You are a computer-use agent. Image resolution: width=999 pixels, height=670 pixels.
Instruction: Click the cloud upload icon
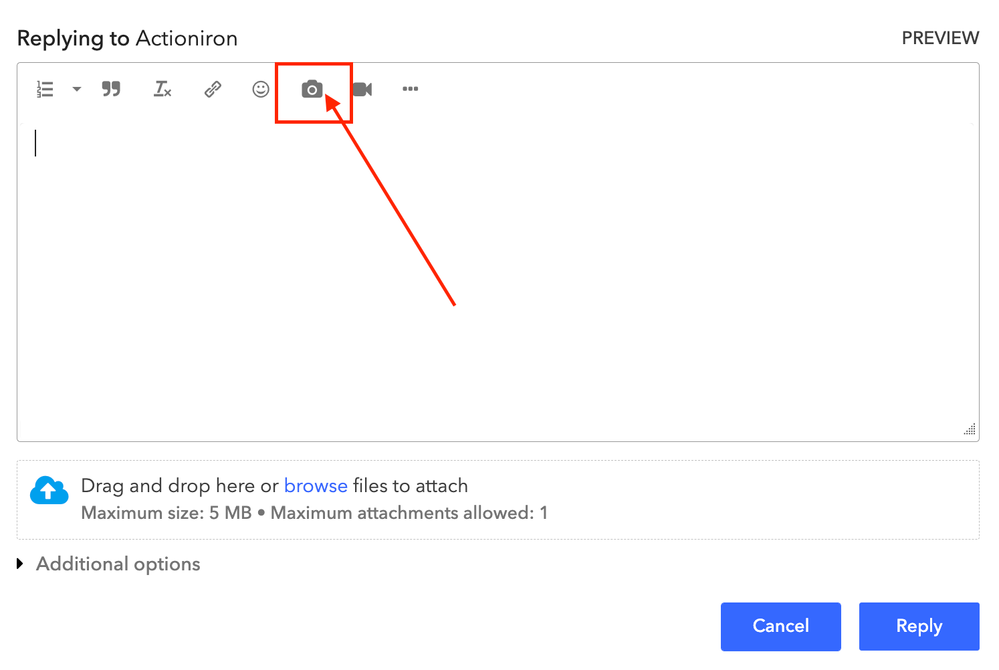pyautogui.click(x=49, y=491)
